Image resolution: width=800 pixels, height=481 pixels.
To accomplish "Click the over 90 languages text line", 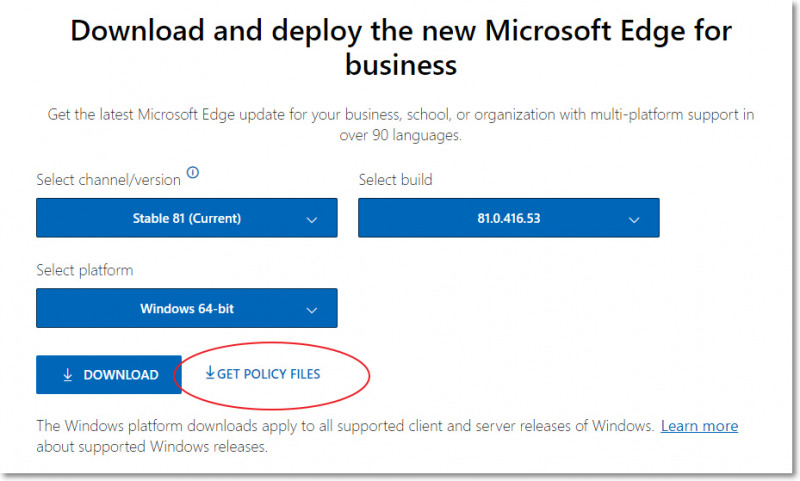I will (401, 135).
